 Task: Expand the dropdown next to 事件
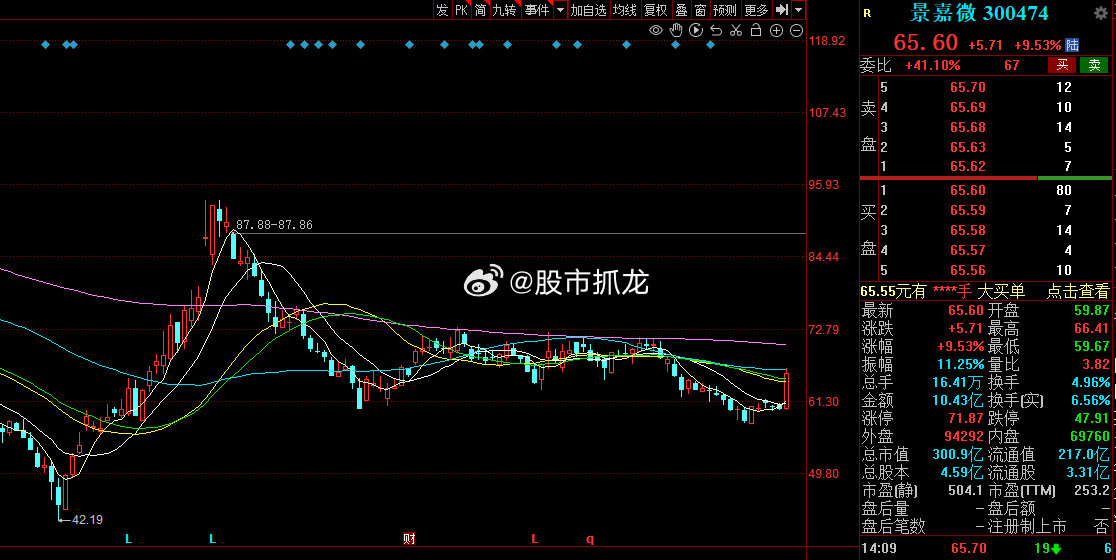coord(560,9)
